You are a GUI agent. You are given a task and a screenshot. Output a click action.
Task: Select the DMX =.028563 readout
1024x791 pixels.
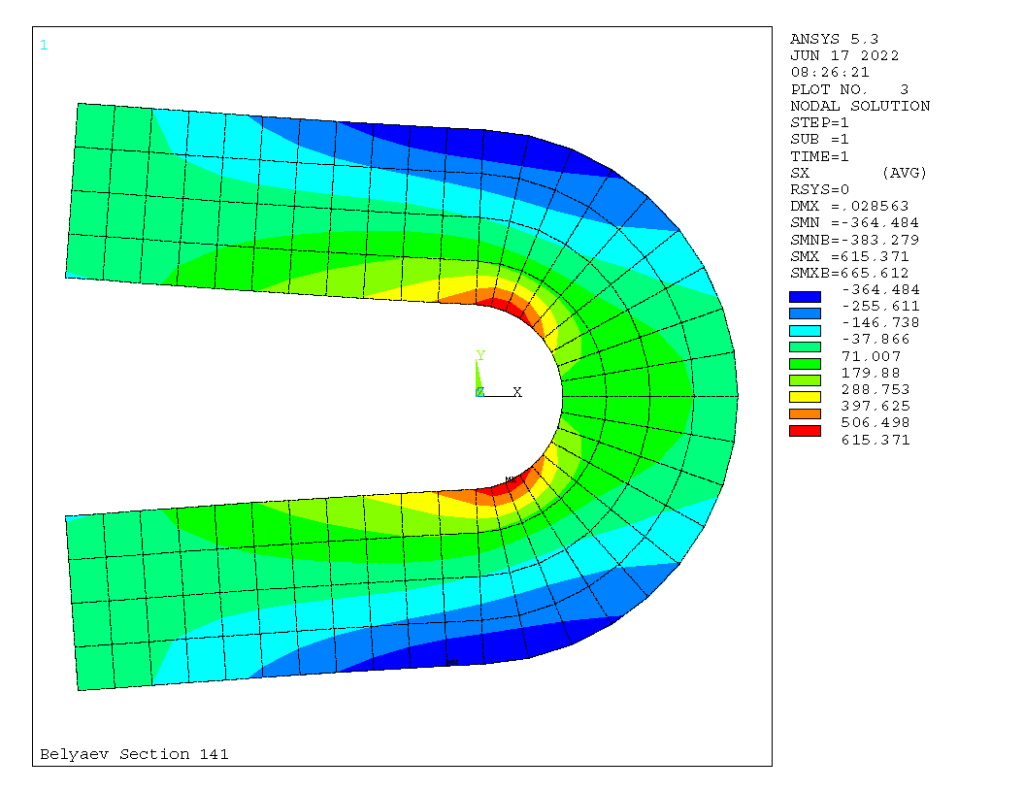[x=849, y=206]
